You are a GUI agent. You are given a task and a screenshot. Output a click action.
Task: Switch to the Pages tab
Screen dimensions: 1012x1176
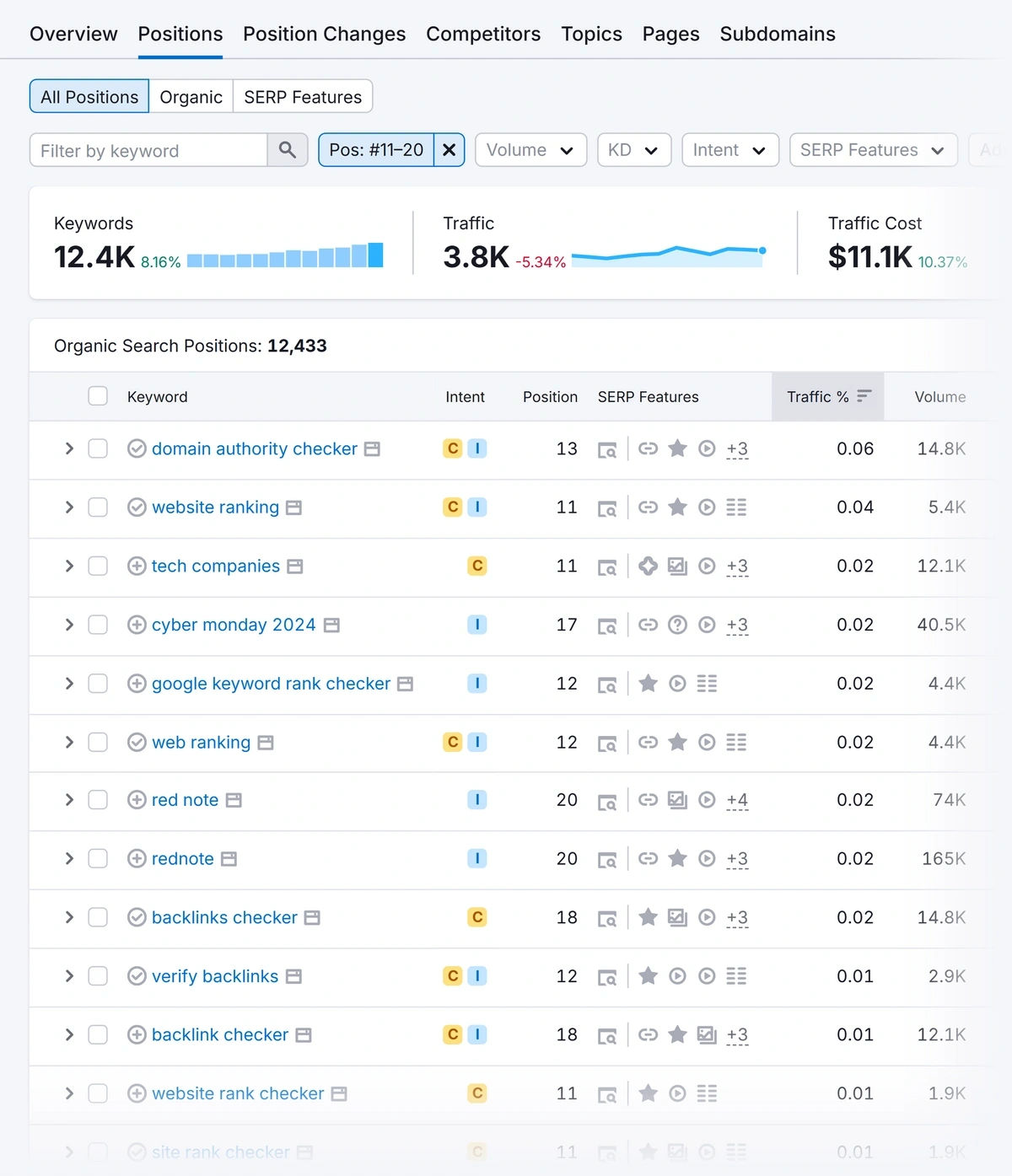pos(670,34)
